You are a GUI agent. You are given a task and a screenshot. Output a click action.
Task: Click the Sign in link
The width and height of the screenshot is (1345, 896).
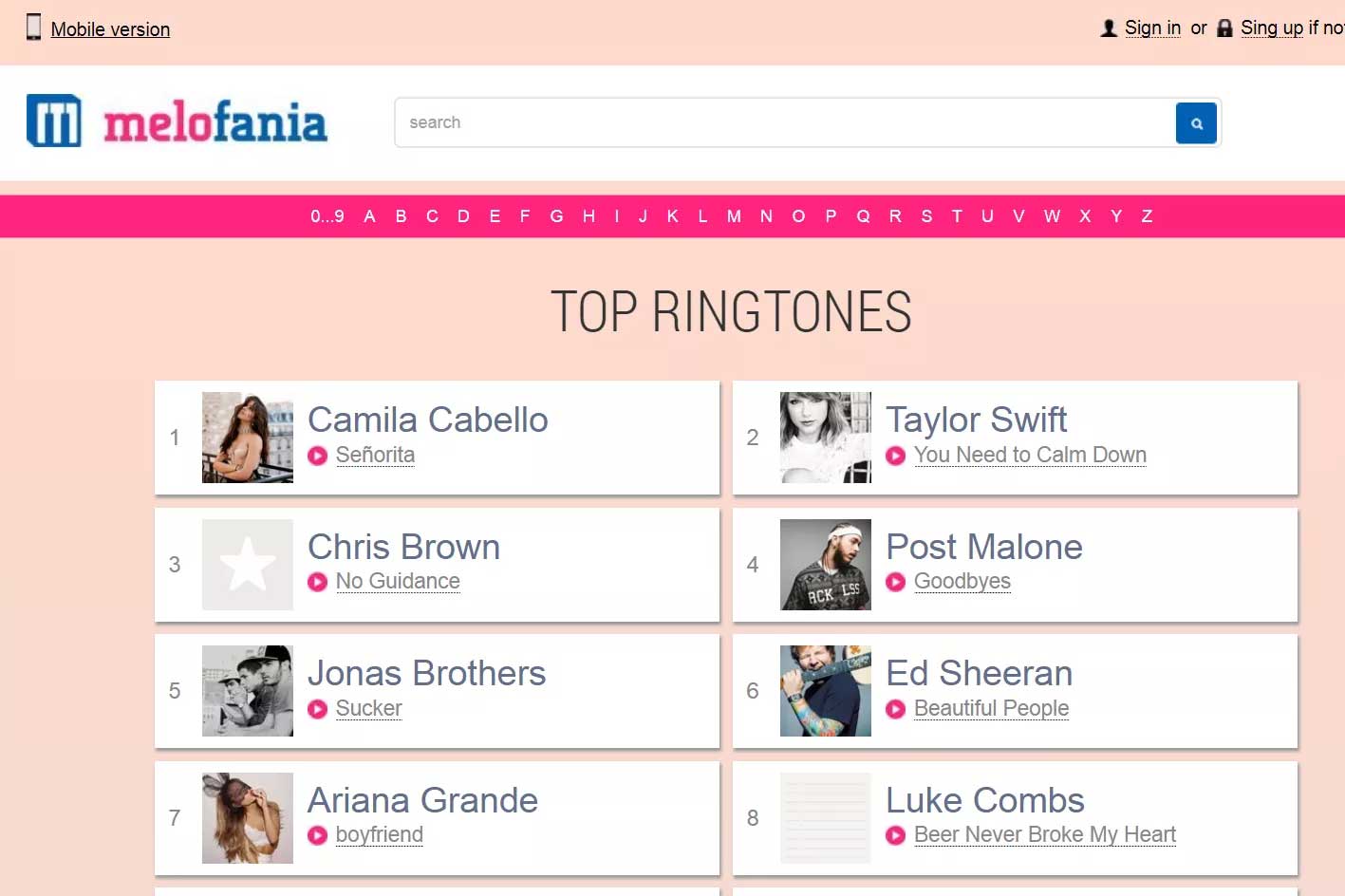[x=1152, y=28]
